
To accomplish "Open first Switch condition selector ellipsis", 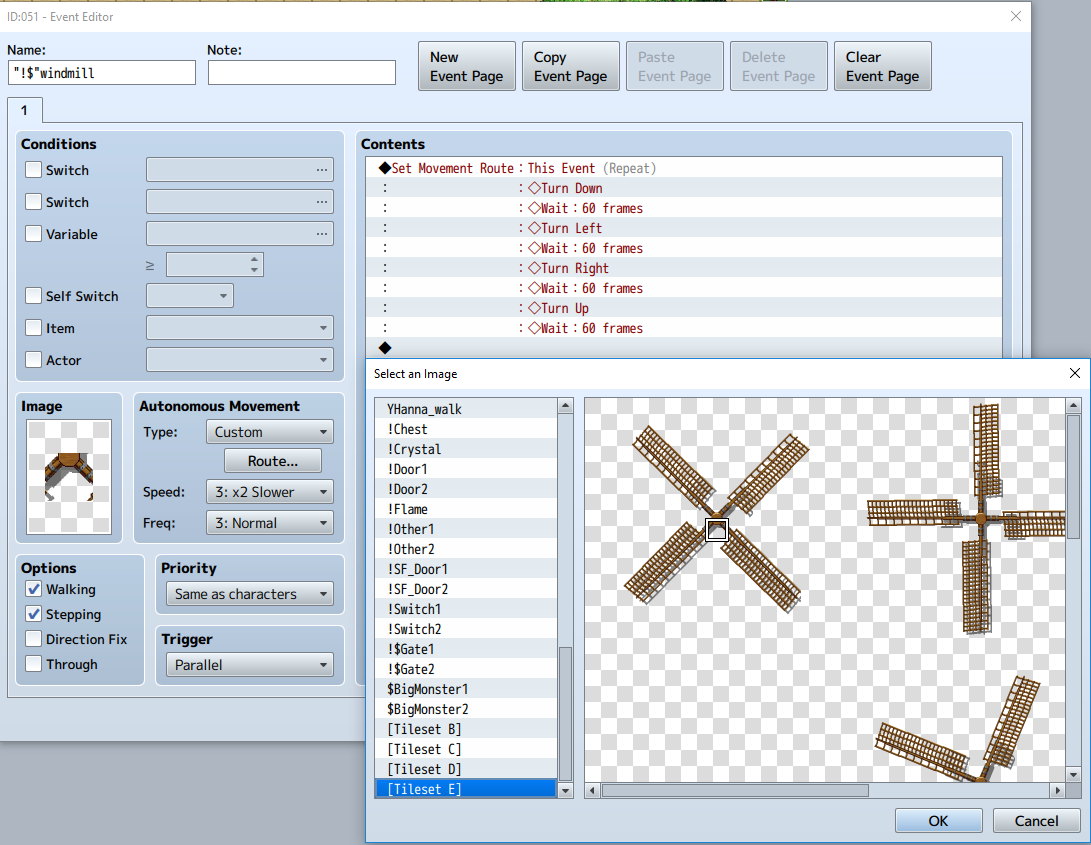I will point(321,170).
